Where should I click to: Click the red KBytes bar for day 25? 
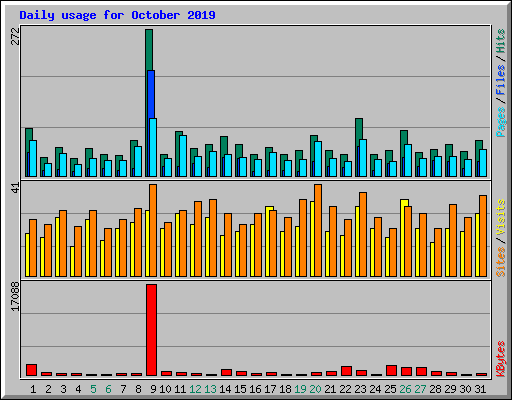[x=391, y=371]
